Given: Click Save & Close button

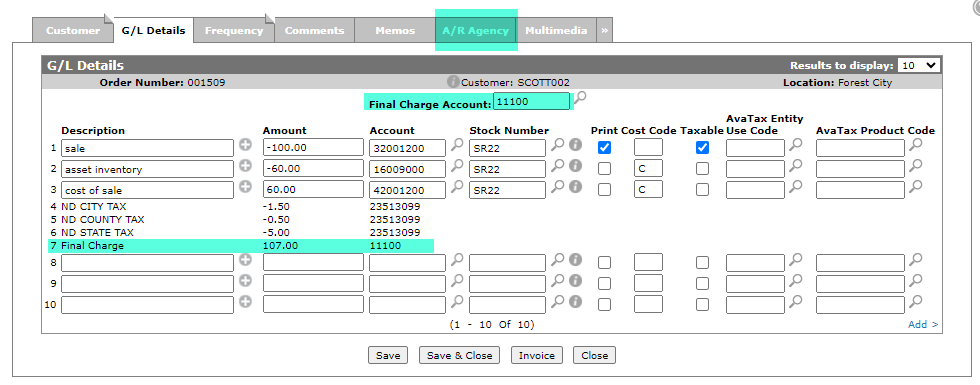Looking at the screenshot, I should [x=459, y=355].
